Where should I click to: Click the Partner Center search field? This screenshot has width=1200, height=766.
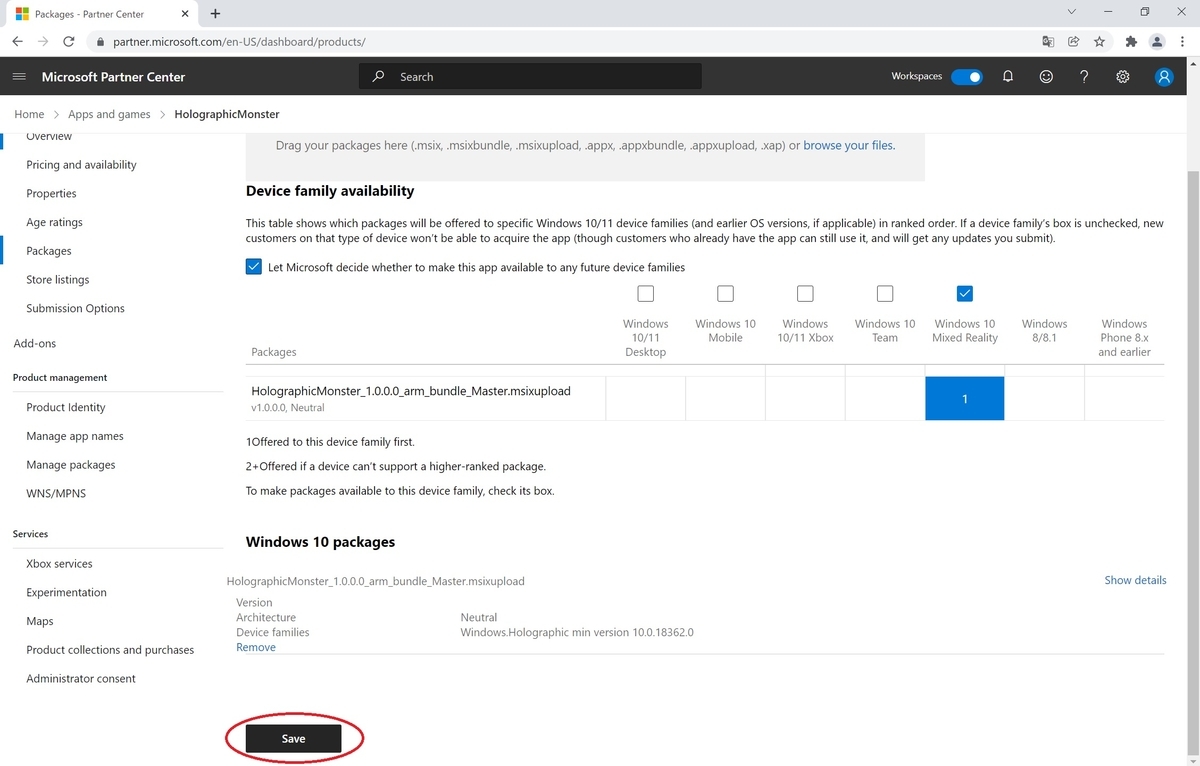[x=530, y=77]
